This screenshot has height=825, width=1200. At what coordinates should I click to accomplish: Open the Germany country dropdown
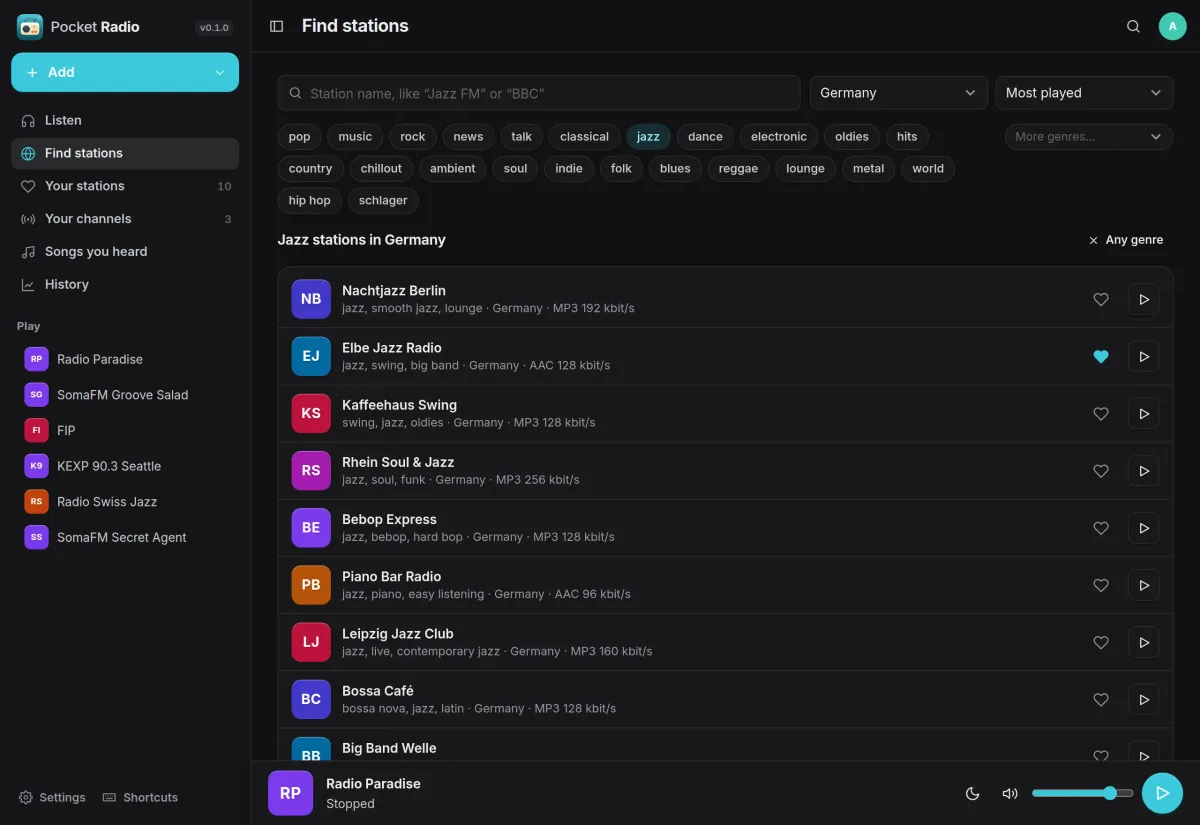click(898, 93)
